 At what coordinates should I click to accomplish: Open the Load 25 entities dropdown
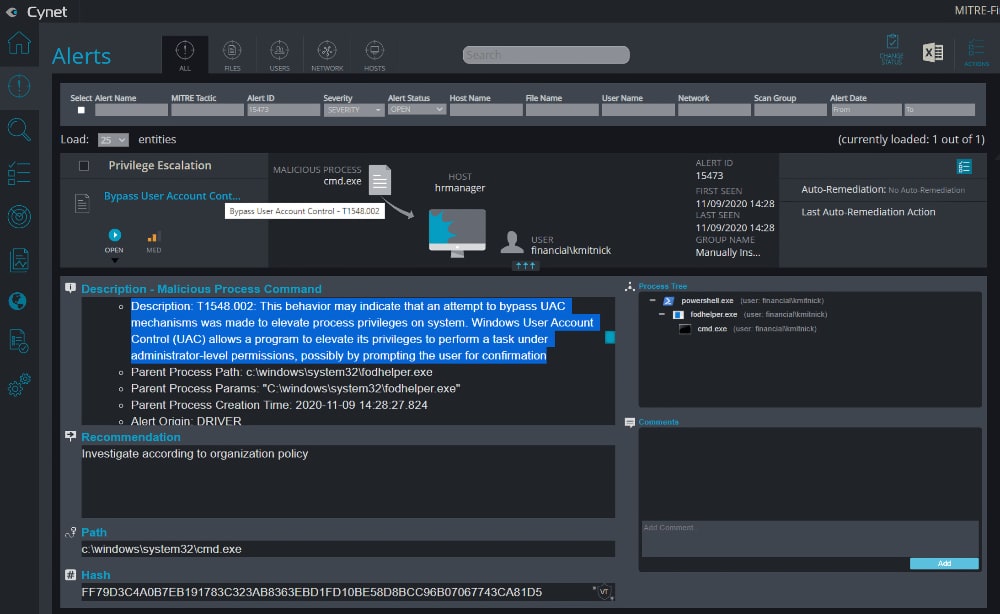click(x=113, y=140)
